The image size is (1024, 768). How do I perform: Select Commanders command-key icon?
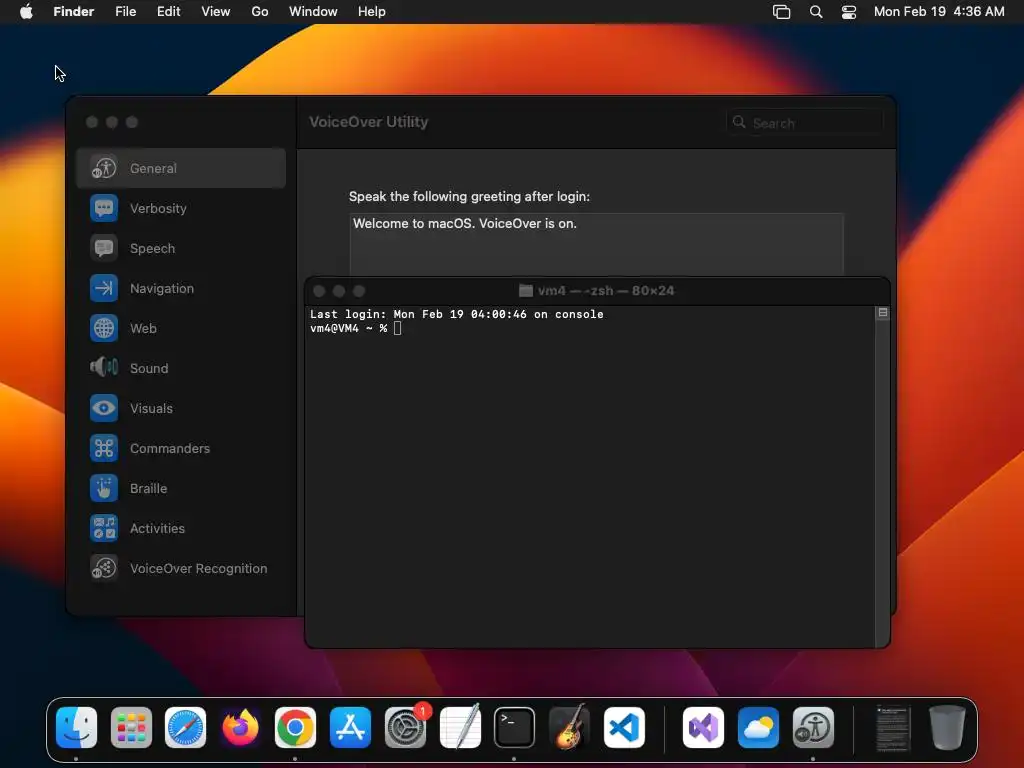(104, 448)
